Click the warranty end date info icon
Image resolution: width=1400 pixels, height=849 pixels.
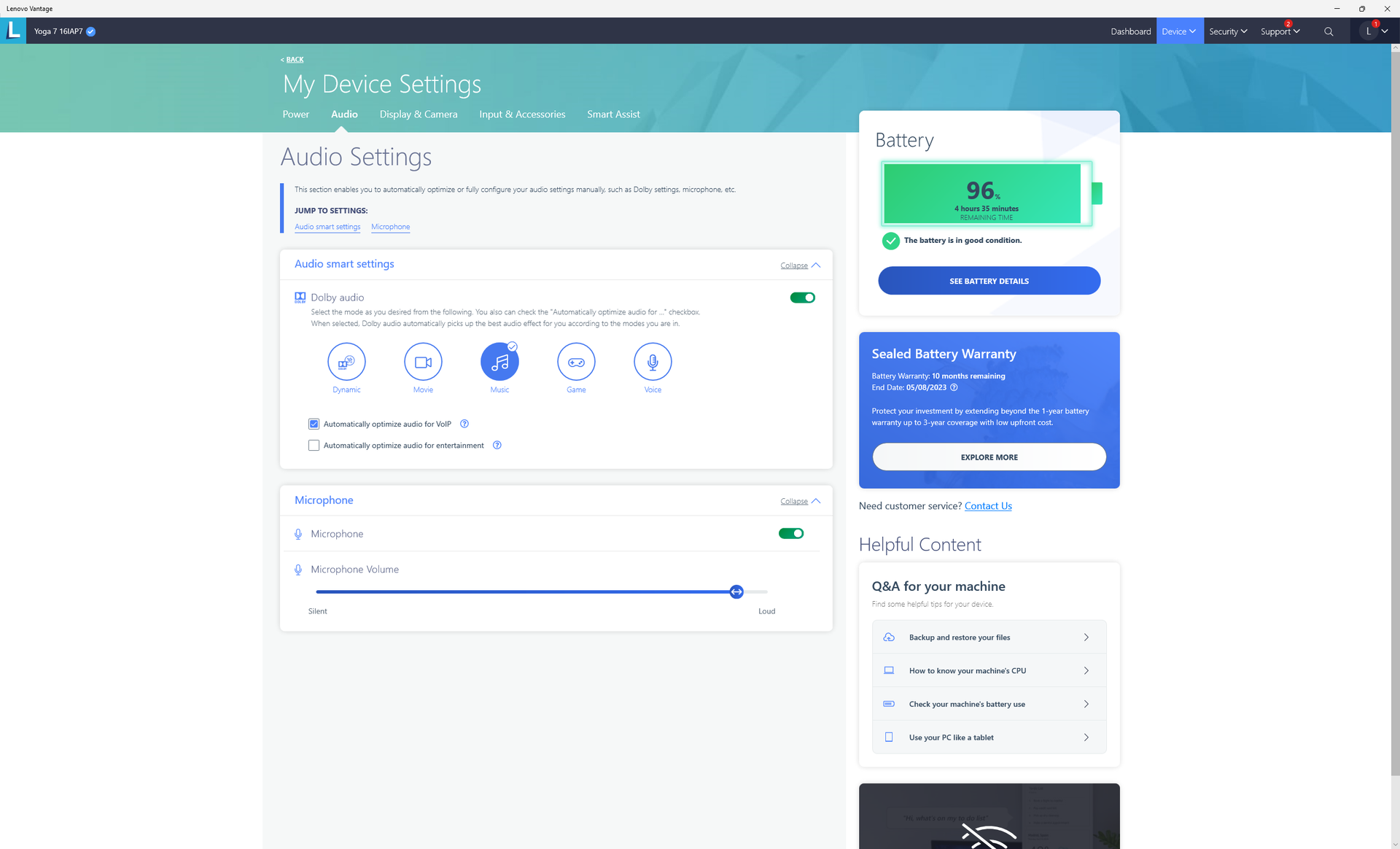pos(954,387)
